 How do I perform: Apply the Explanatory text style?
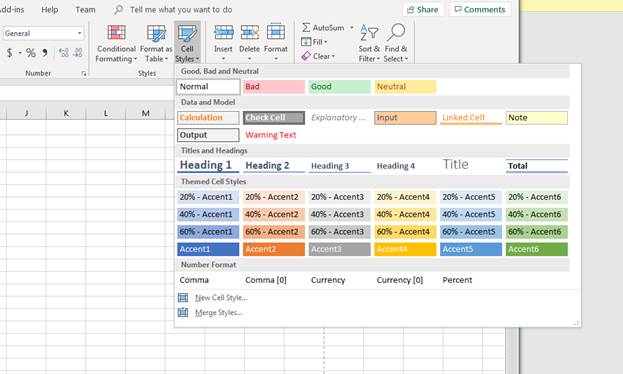[339, 118]
